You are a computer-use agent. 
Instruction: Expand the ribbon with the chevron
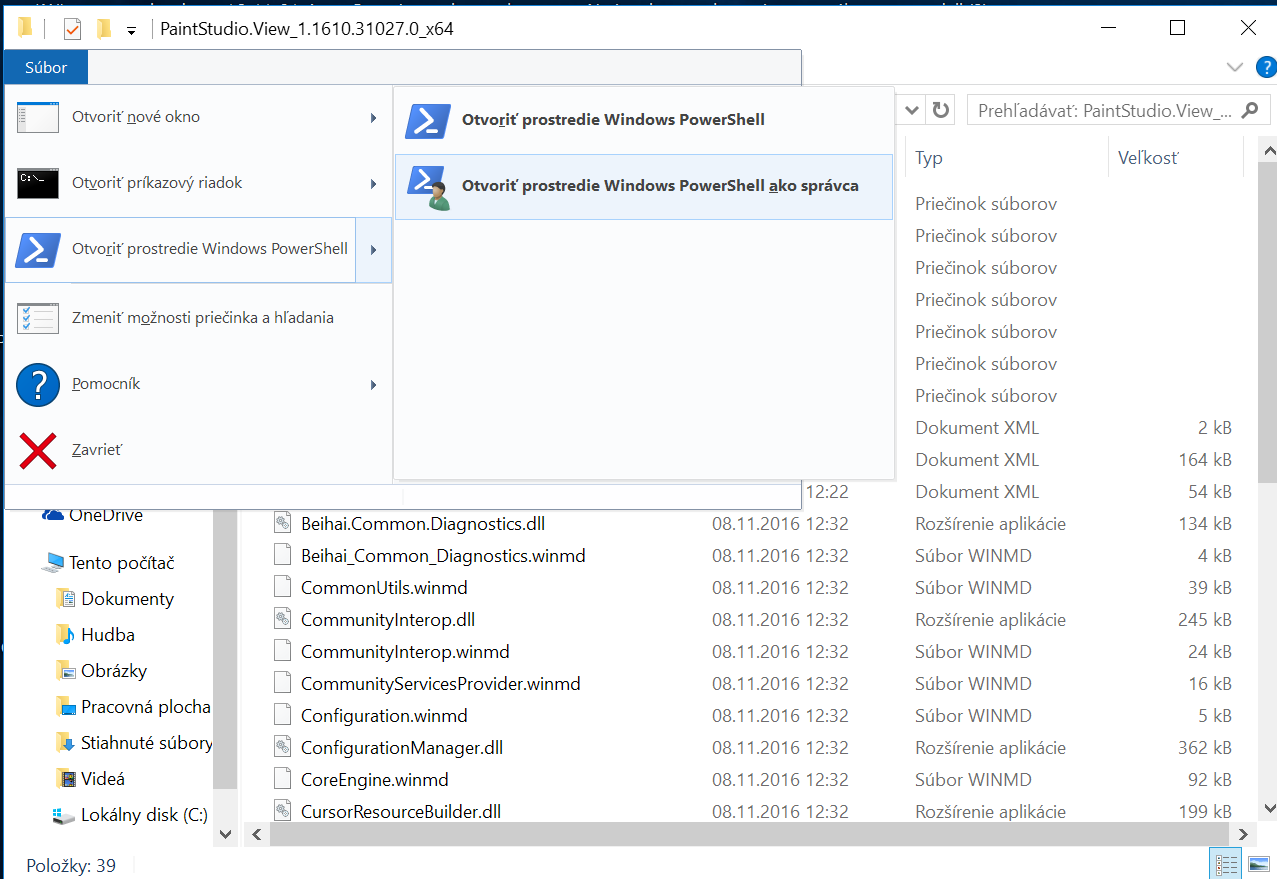point(1234,67)
